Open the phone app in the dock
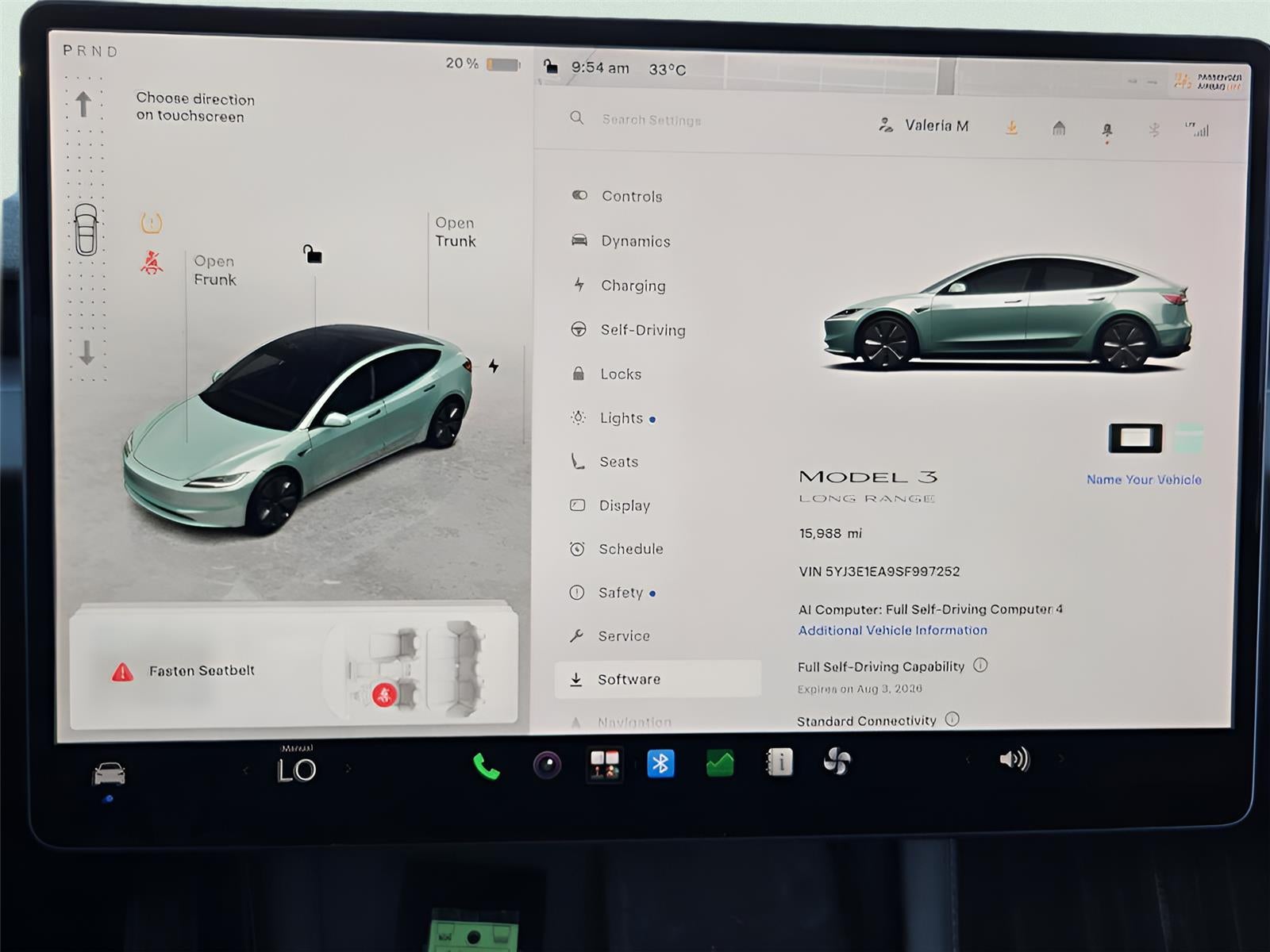 tap(486, 766)
